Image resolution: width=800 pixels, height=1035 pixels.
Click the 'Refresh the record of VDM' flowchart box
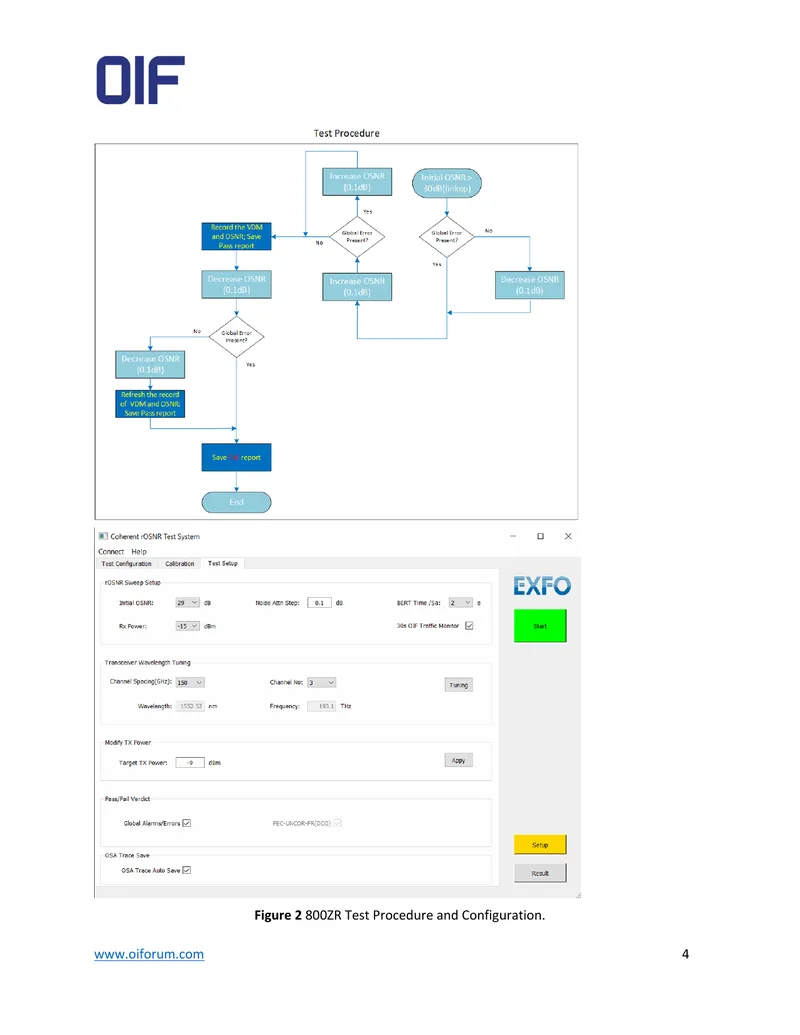pos(150,404)
